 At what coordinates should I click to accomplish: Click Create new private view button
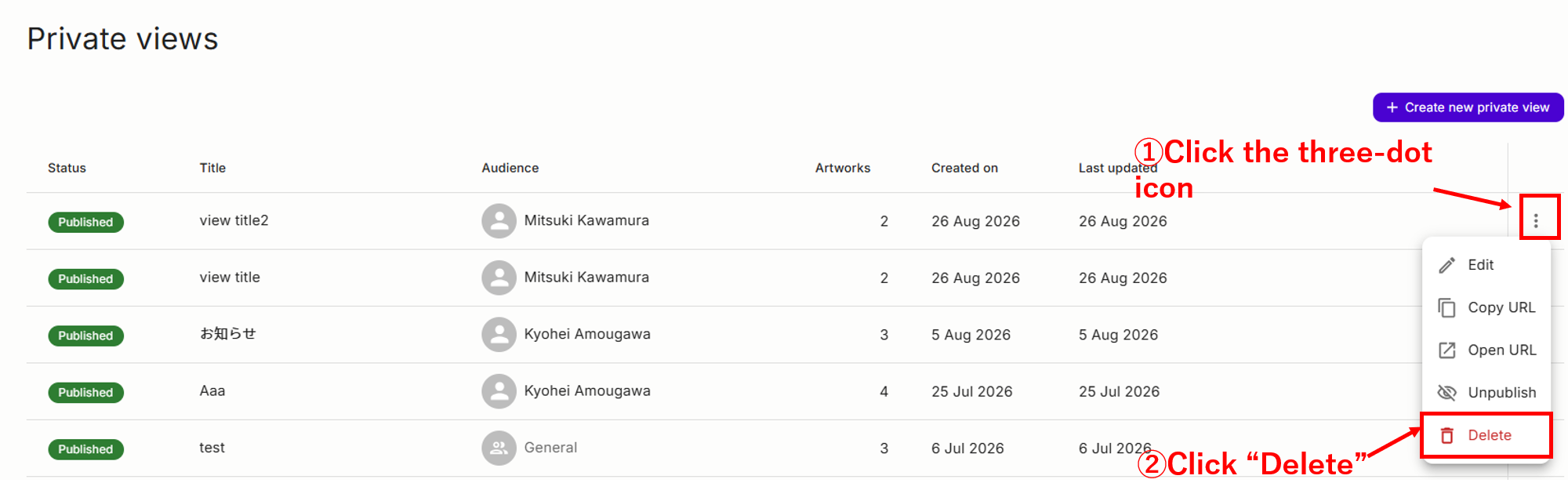coord(1468,107)
